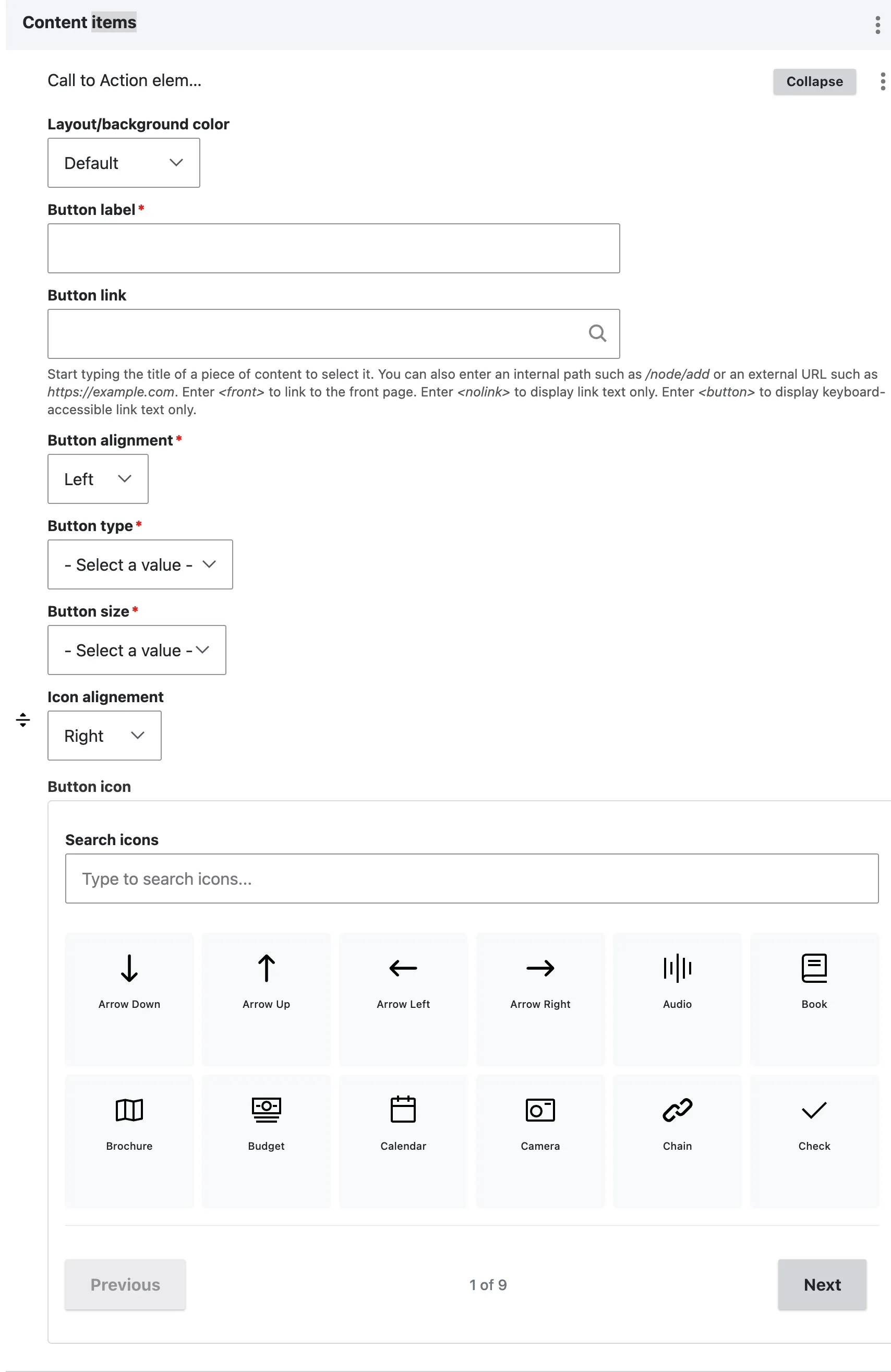Select the Book icon

814,998
